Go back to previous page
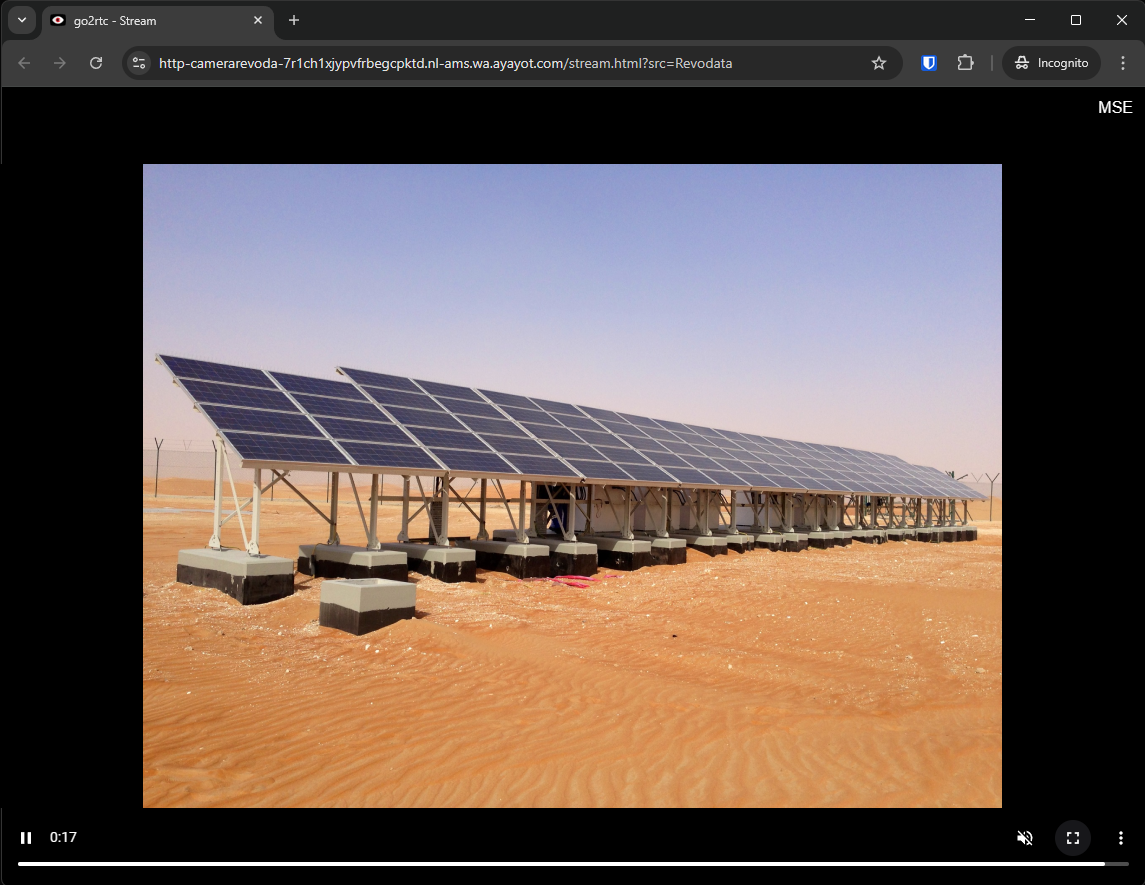This screenshot has height=885, width=1145. (x=24, y=63)
